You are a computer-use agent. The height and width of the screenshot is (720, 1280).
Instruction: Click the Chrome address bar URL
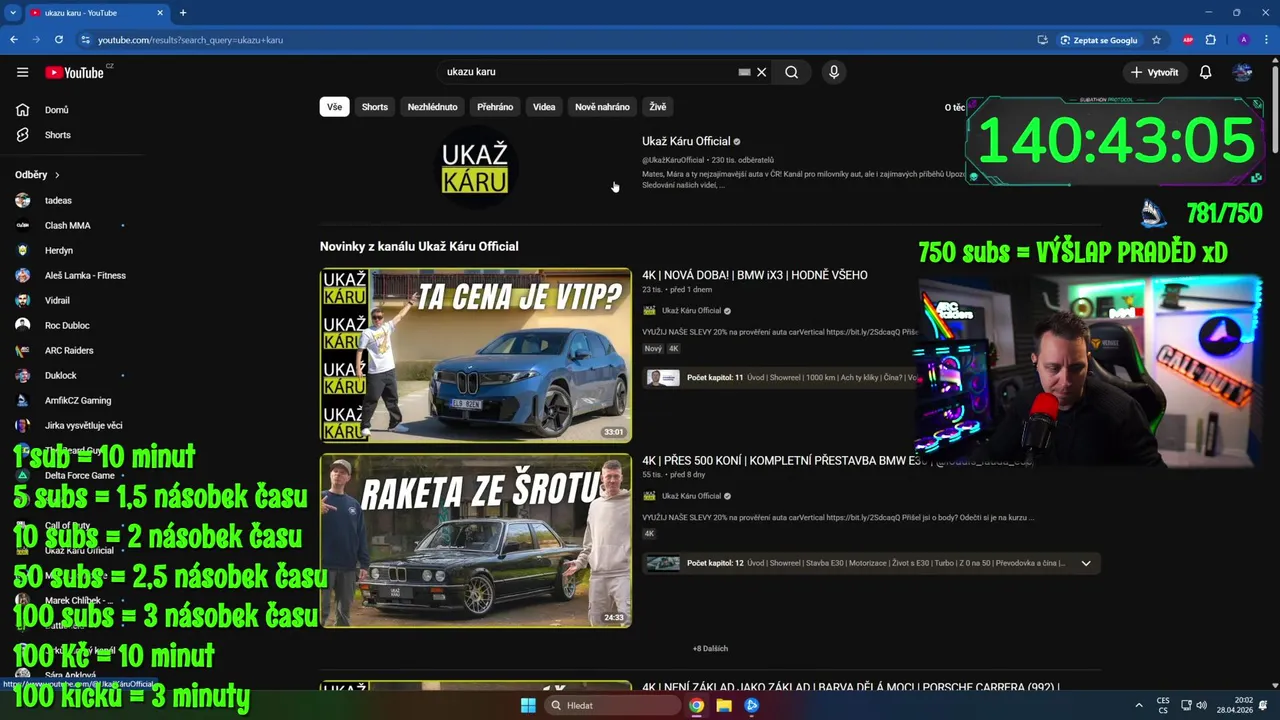190,40
